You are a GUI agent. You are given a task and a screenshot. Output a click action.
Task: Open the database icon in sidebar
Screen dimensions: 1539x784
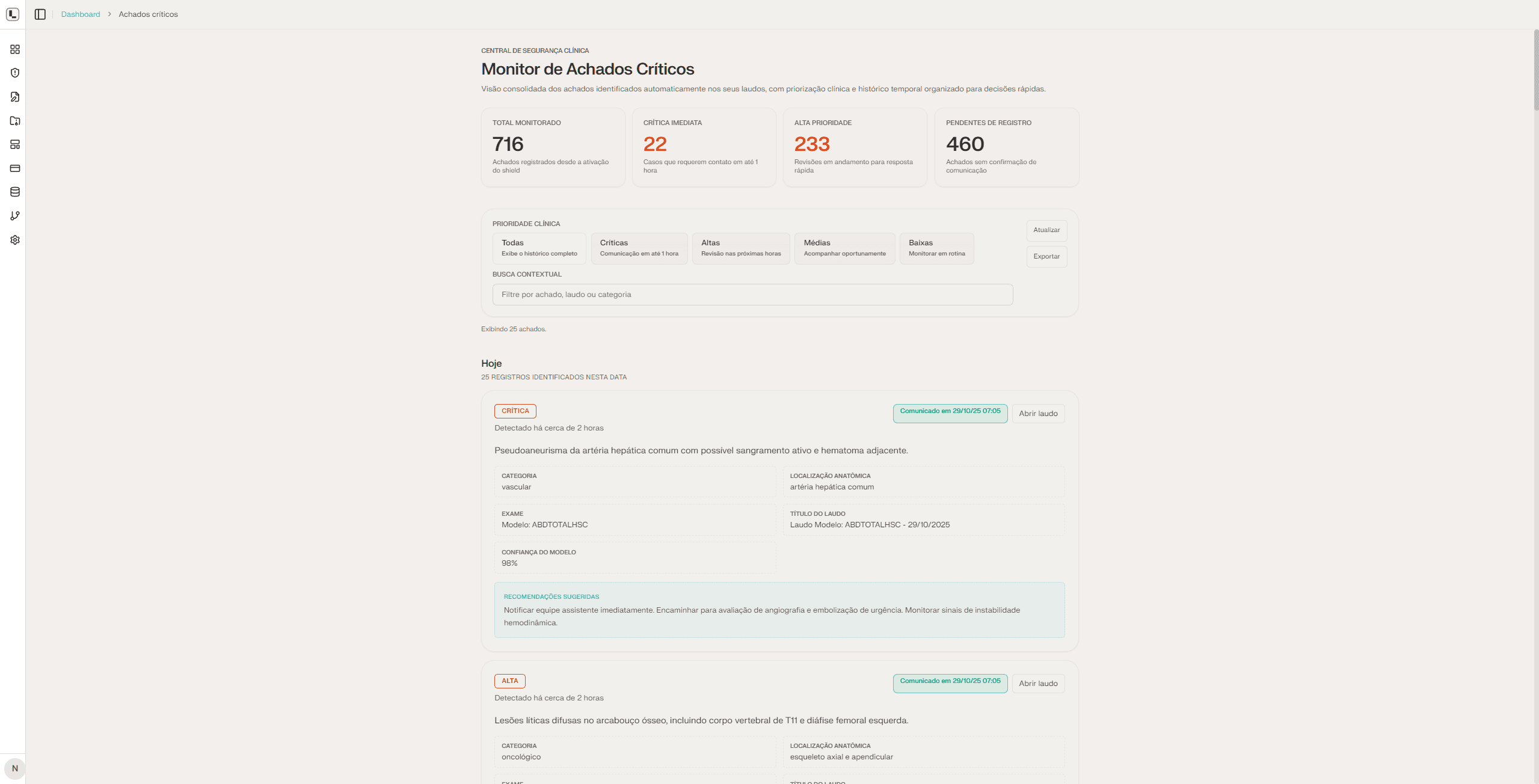point(15,192)
